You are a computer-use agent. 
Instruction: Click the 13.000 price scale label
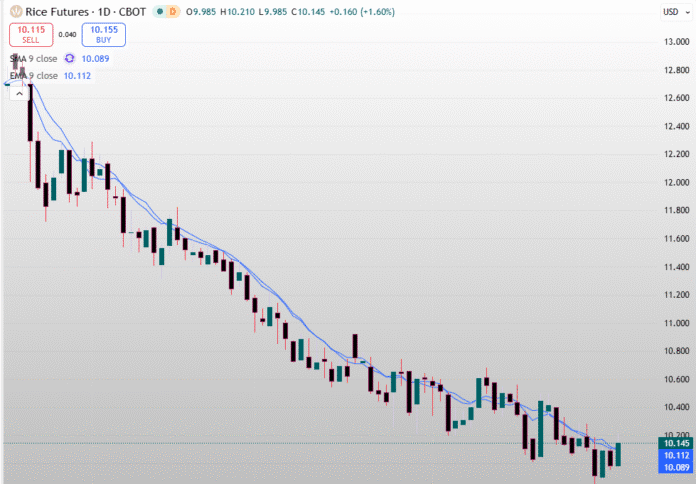tap(669, 42)
